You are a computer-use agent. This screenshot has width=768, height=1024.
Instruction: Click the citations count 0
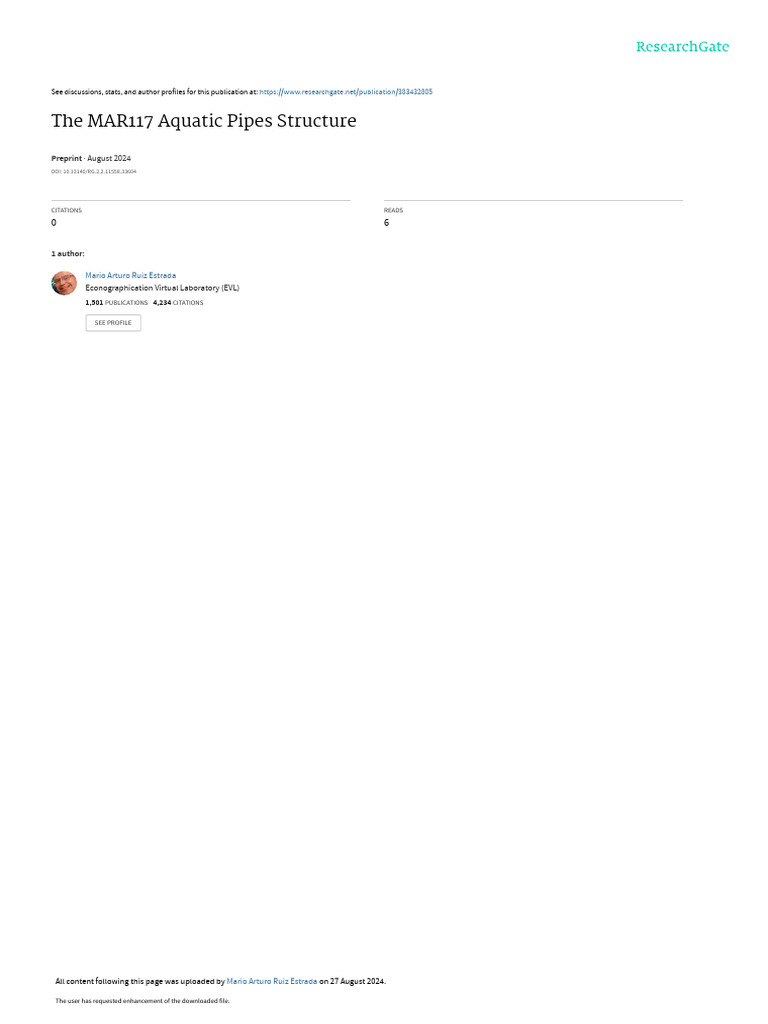tap(54, 223)
